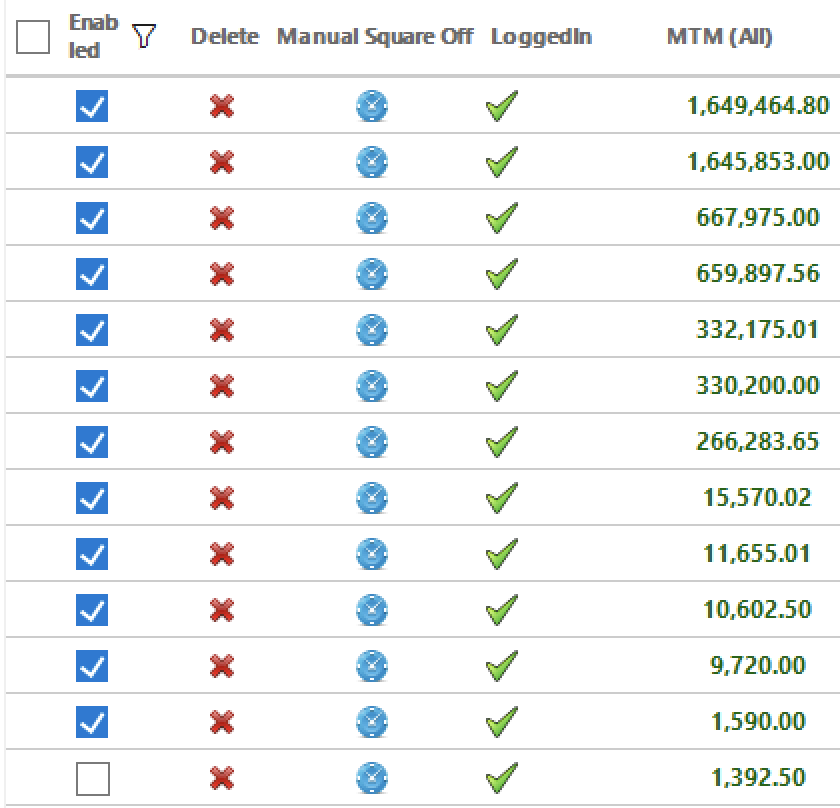This screenshot has height=808, width=840.
Task: Uncheck Enabled for row 11,655.01
Action: 92,554
